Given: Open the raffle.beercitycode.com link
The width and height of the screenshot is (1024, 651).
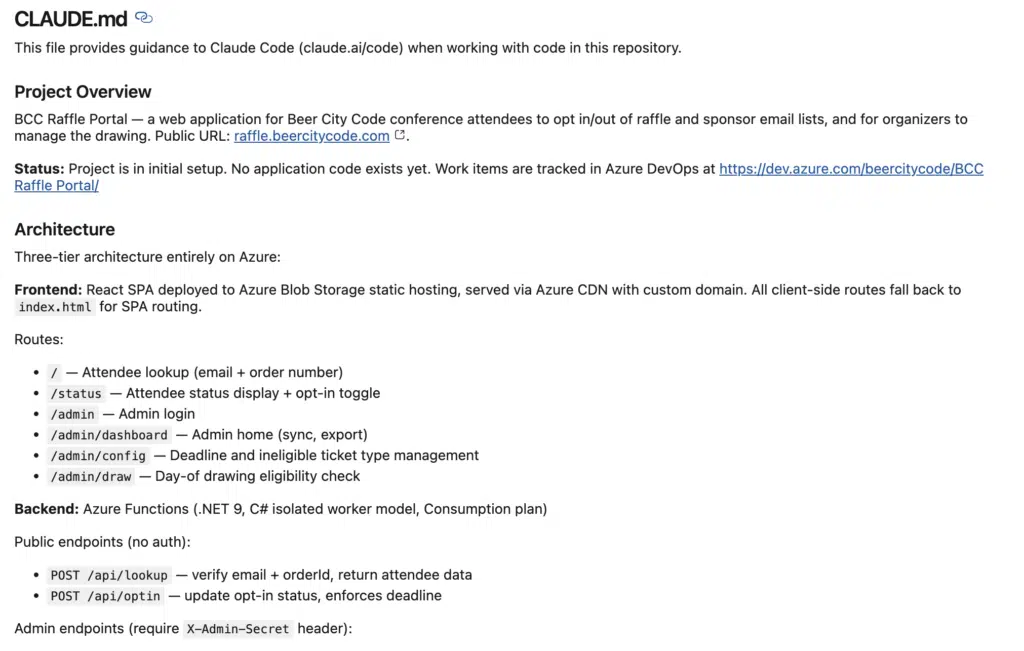Looking at the screenshot, I should [311, 136].
